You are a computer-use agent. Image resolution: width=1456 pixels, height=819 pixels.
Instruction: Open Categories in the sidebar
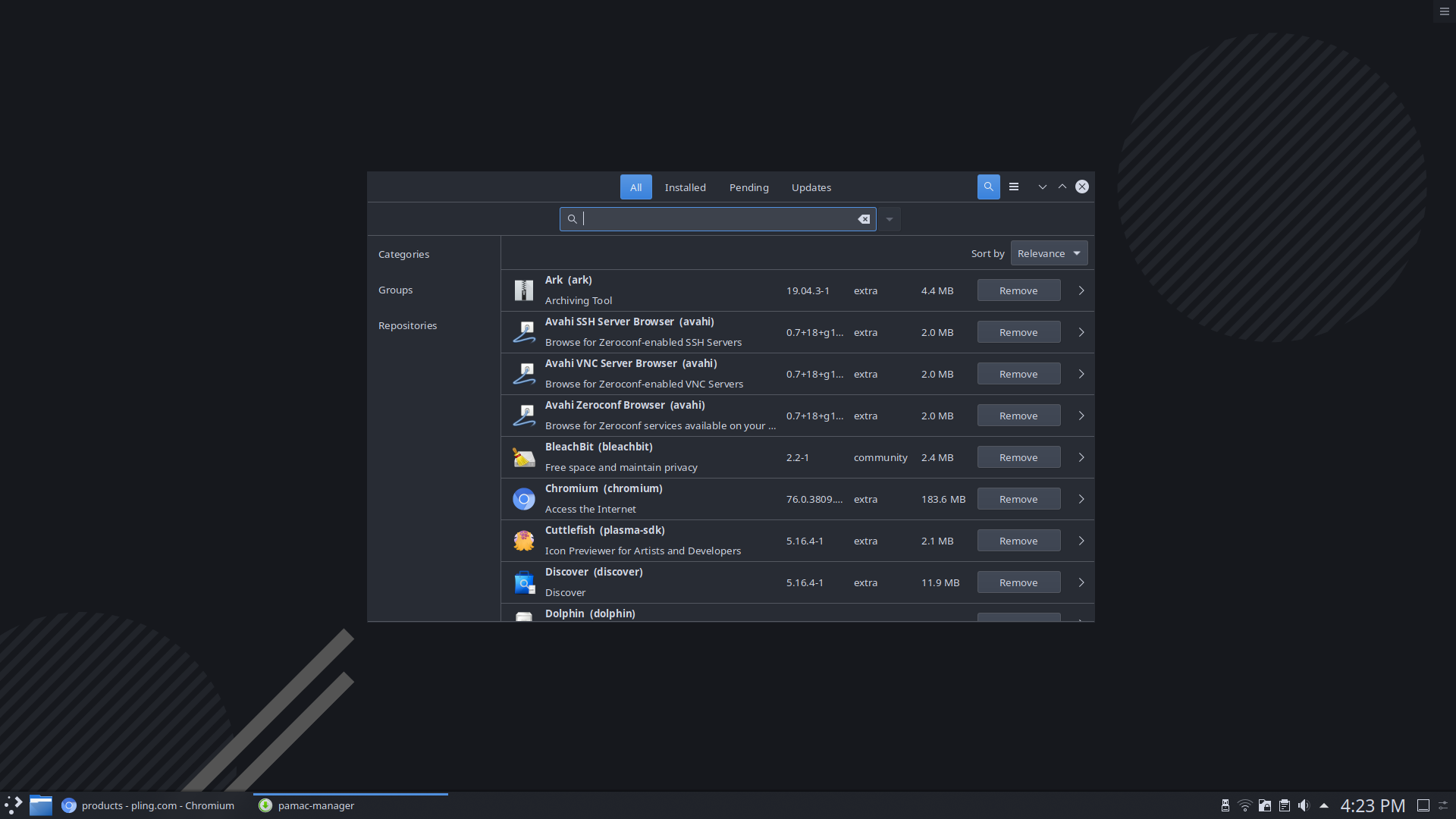click(403, 254)
